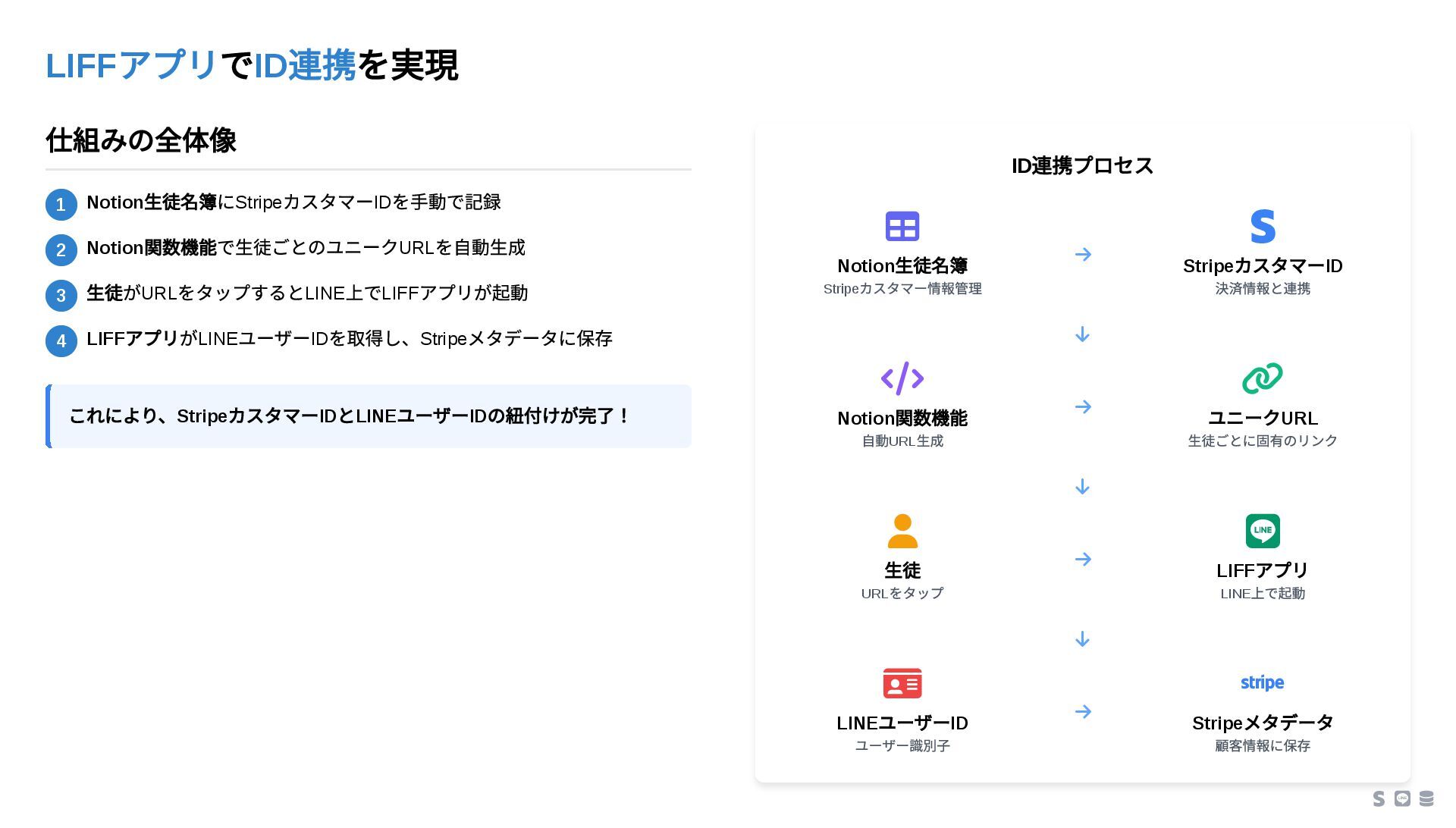Click the caption 自動URL生成
1456x828 pixels.
point(902,441)
